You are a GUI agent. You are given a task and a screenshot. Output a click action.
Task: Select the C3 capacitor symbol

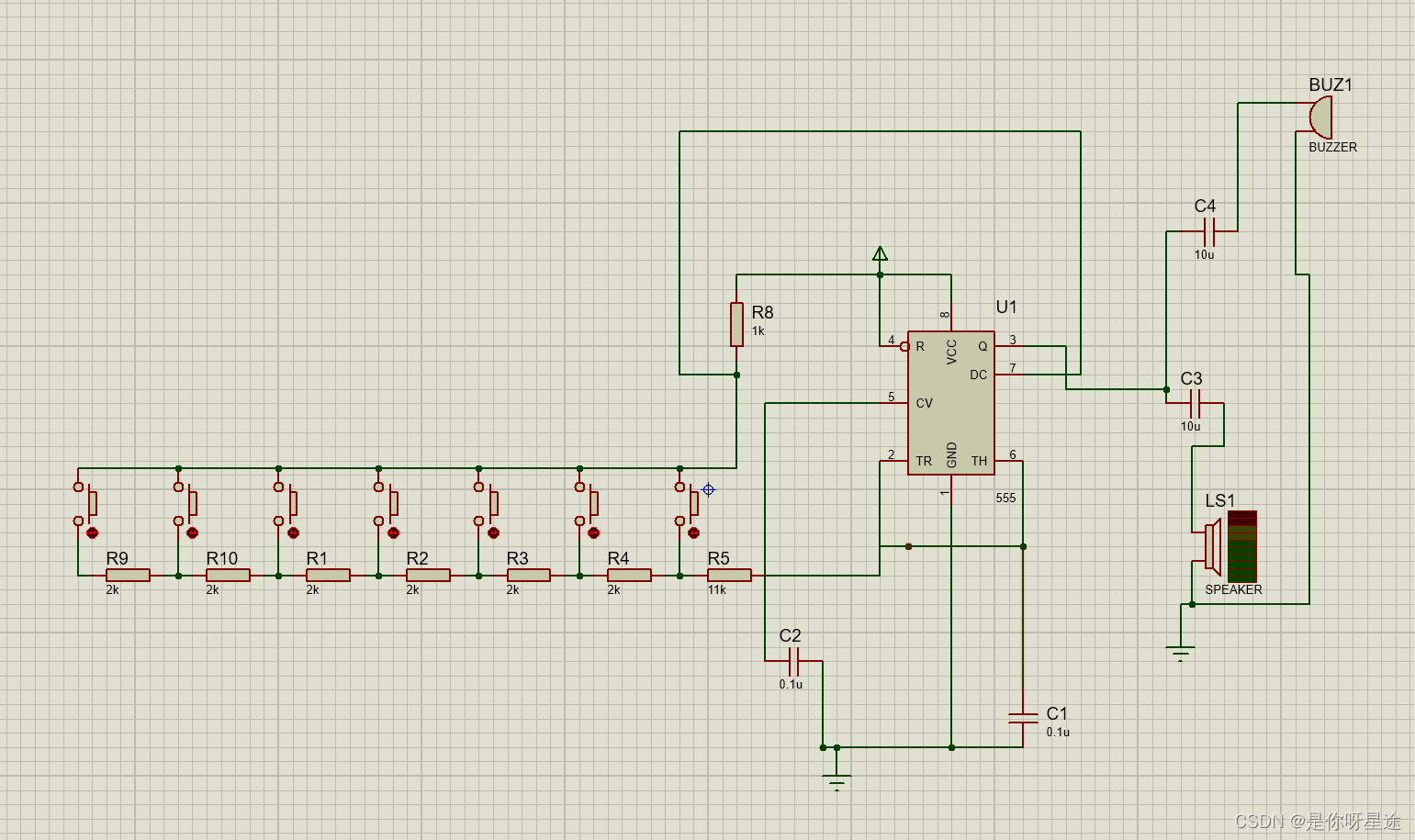[x=1195, y=403]
